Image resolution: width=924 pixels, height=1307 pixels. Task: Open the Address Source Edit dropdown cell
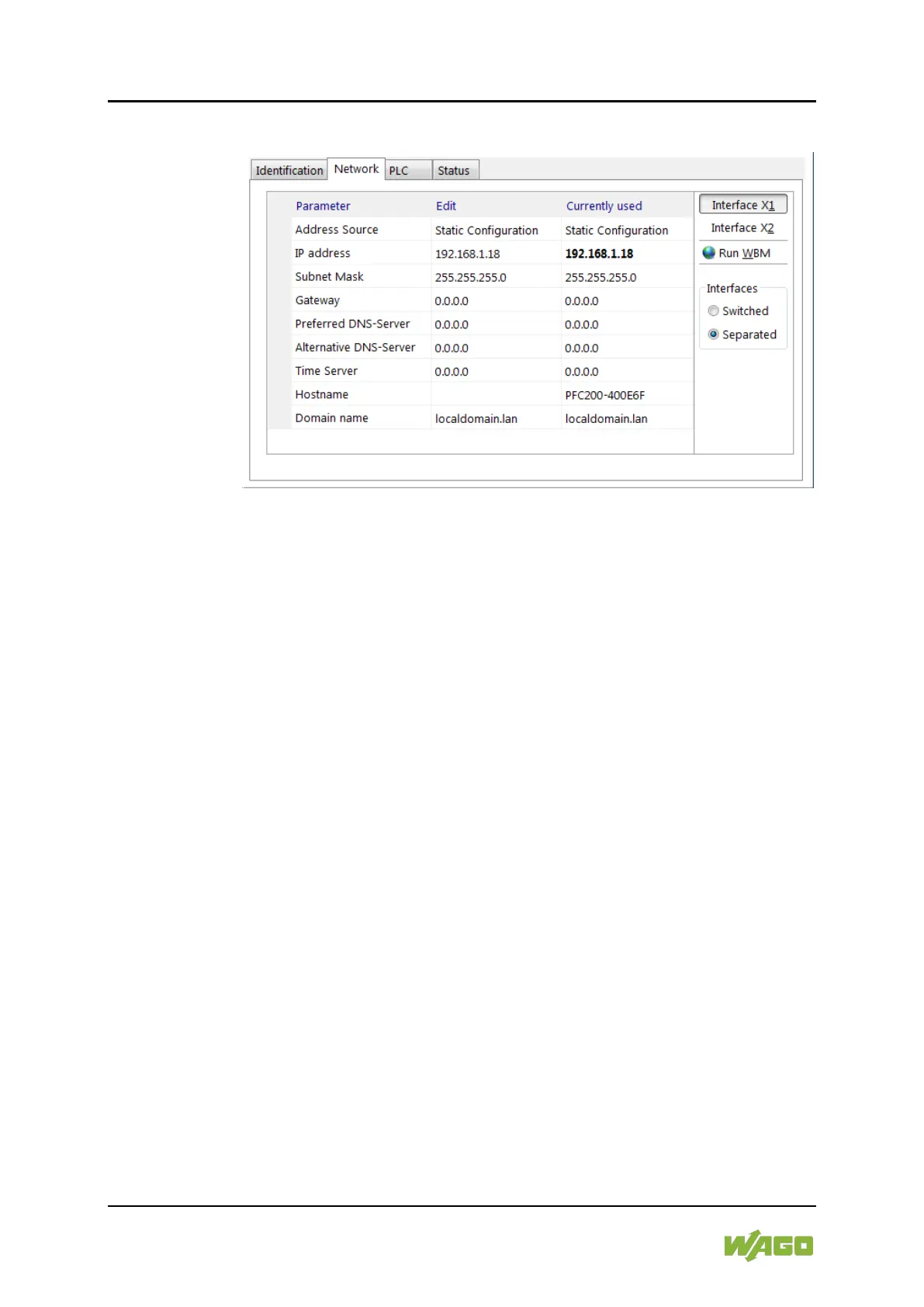click(x=496, y=230)
